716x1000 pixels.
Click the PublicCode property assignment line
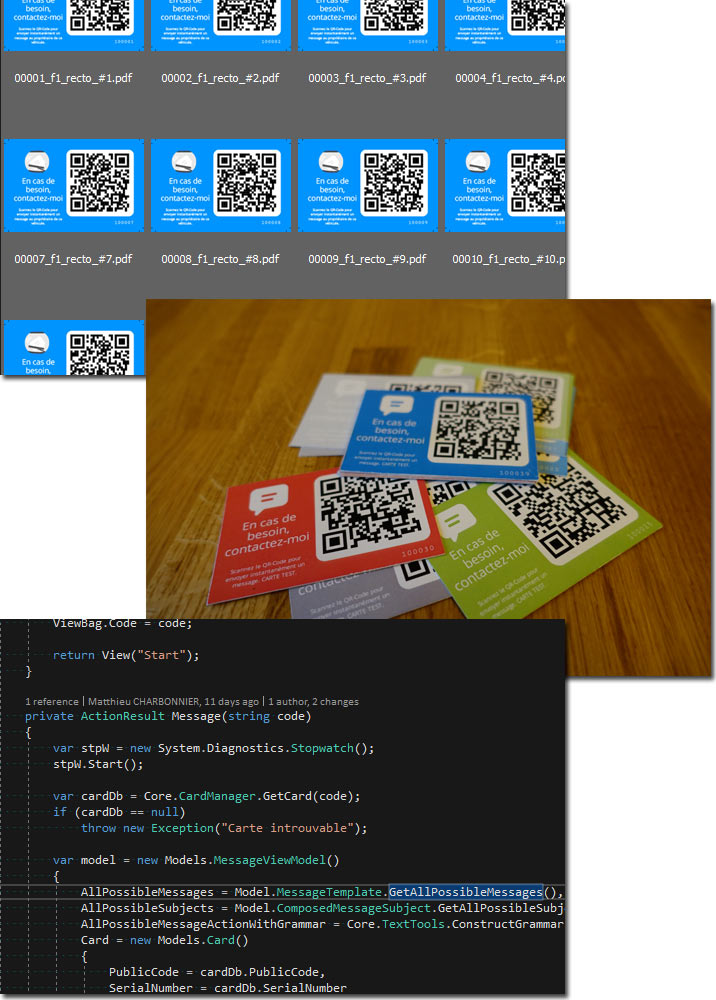217,972
